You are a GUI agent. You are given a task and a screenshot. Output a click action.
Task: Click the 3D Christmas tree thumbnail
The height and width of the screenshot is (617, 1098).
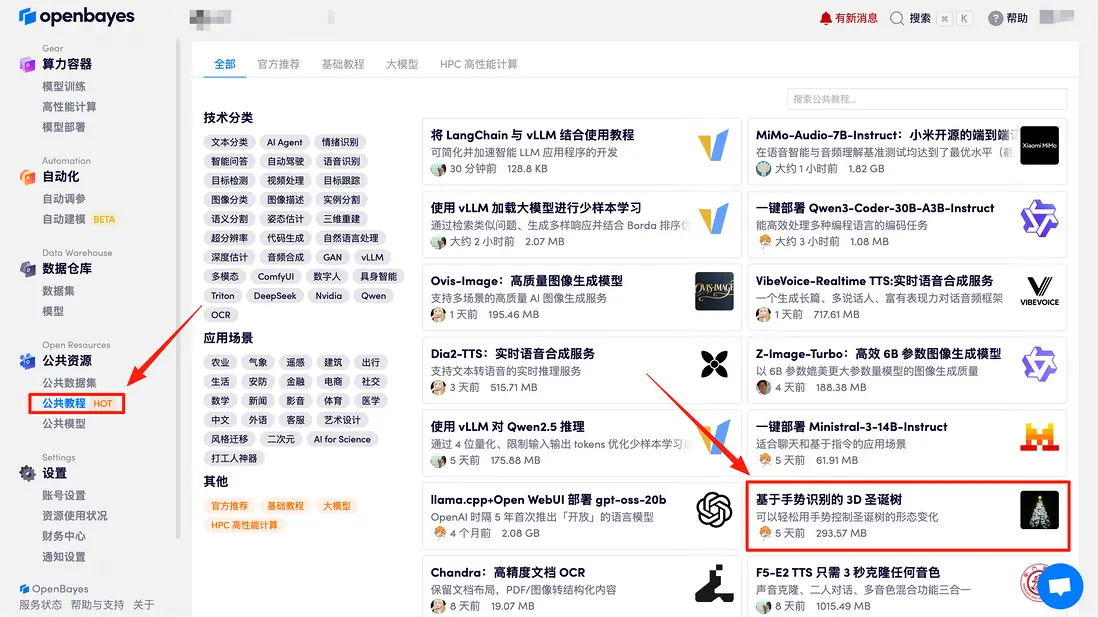tap(1039, 510)
